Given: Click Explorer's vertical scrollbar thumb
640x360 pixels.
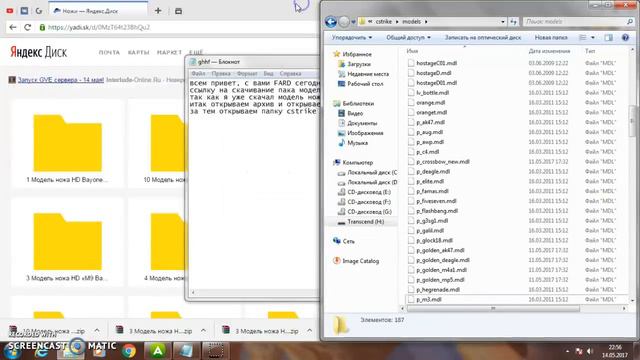Looking at the screenshot, I should point(633,121).
